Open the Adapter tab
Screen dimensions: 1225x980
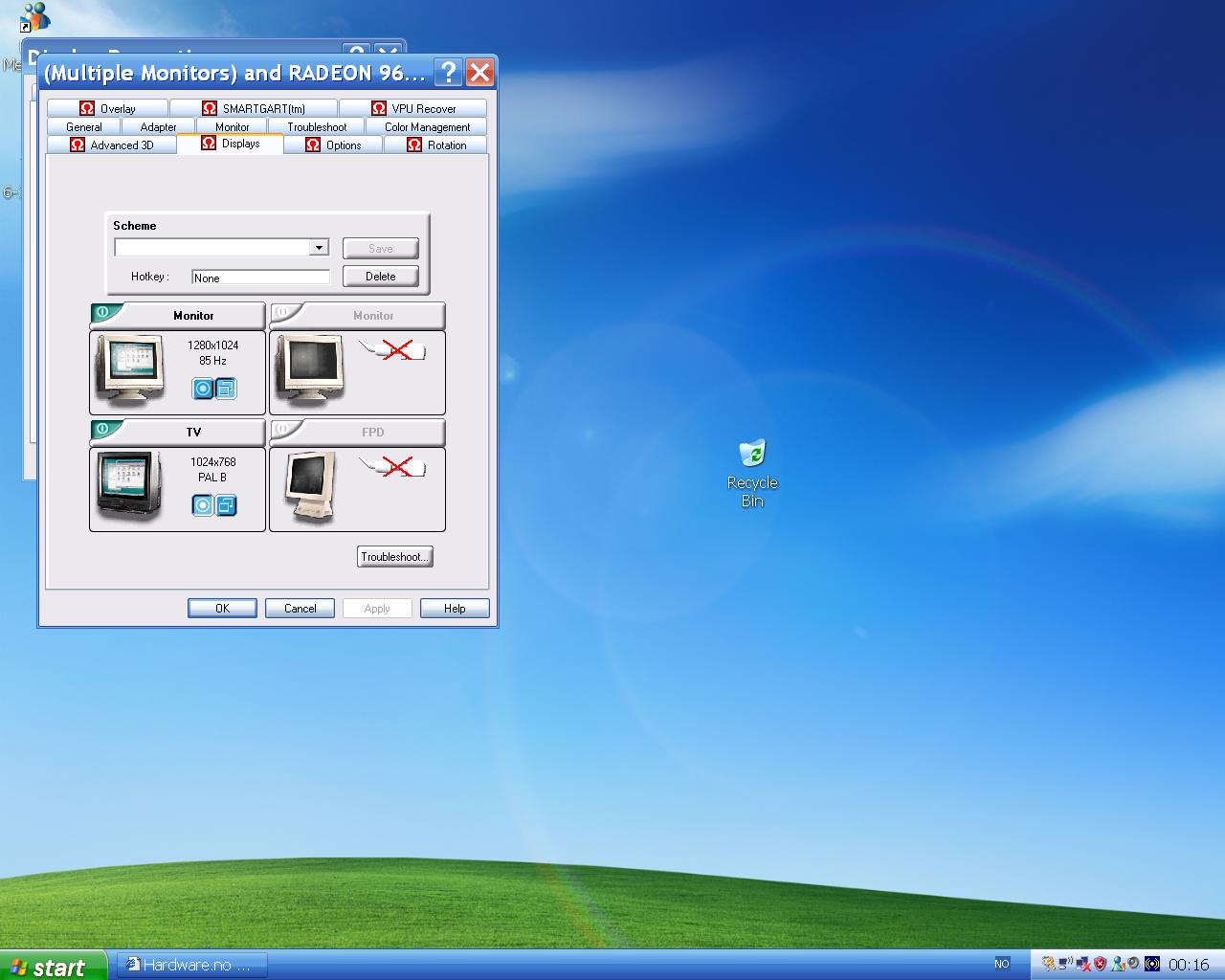158,126
